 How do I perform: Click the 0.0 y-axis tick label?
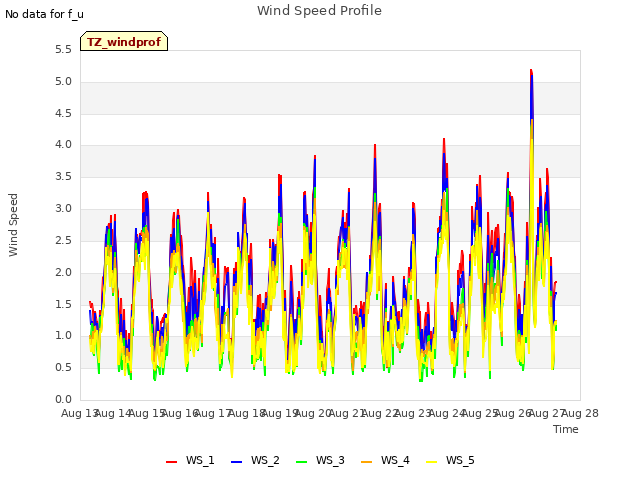[63, 400]
